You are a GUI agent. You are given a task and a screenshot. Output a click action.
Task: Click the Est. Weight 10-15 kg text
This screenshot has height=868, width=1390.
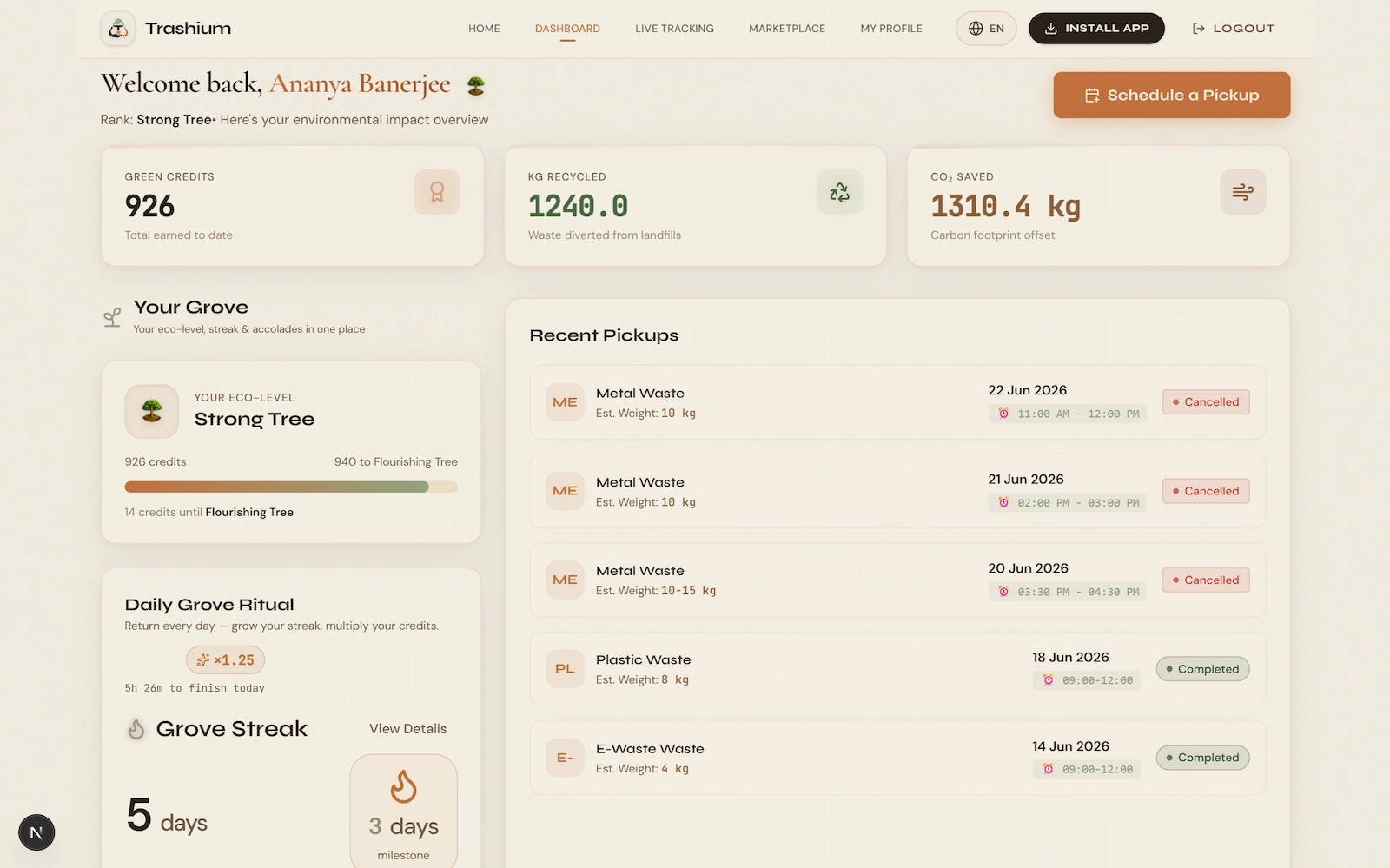[x=656, y=591]
